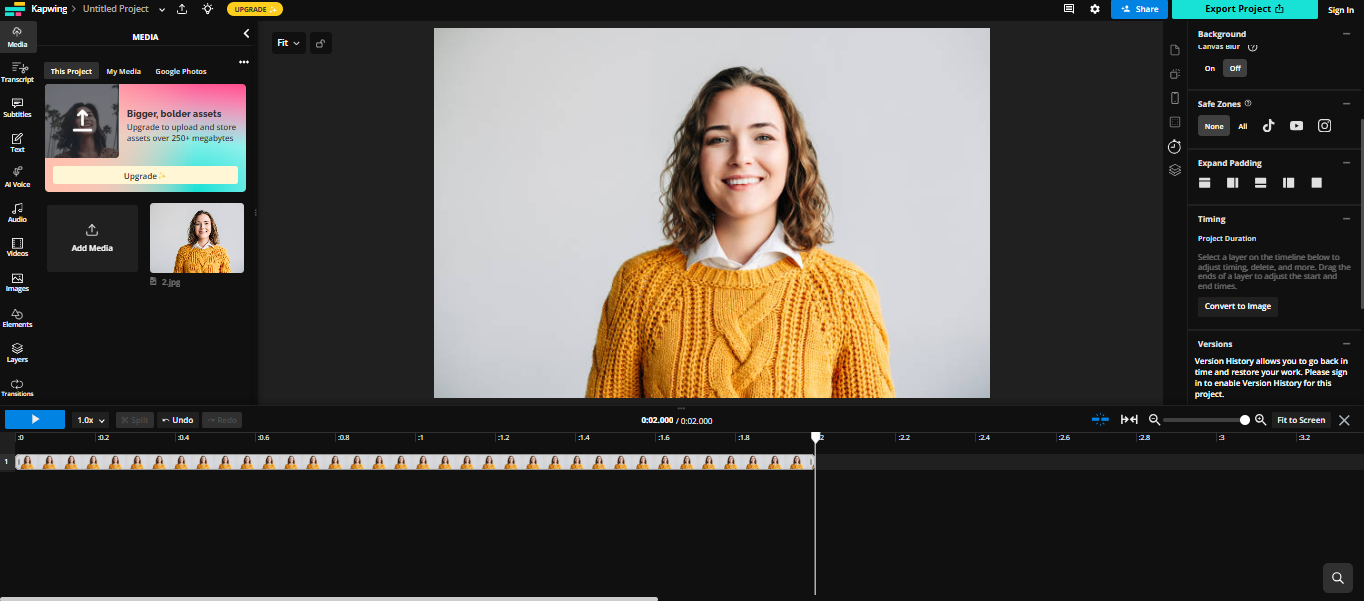The height and width of the screenshot is (601, 1364).
Task: Click Export Project button
Action: point(1244,9)
